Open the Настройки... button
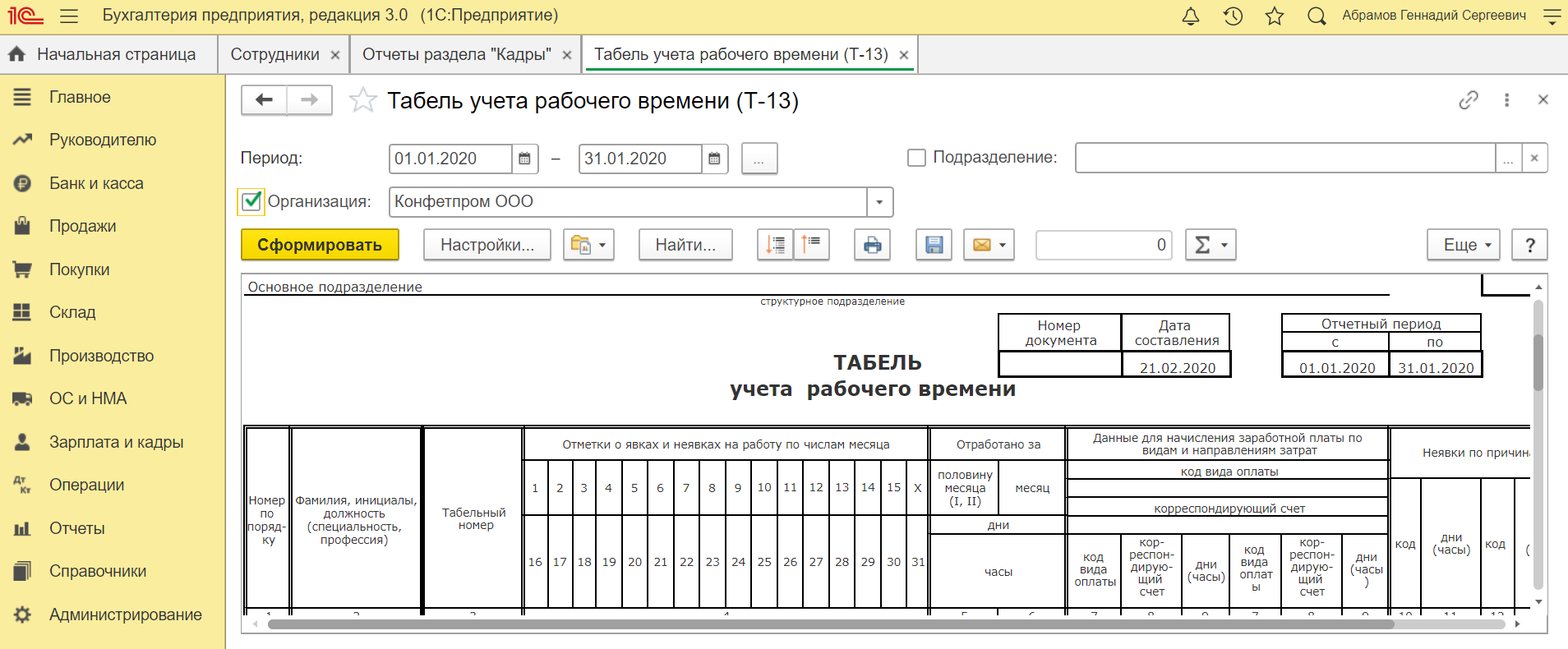The height and width of the screenshot is (649, 1568). 487,245
